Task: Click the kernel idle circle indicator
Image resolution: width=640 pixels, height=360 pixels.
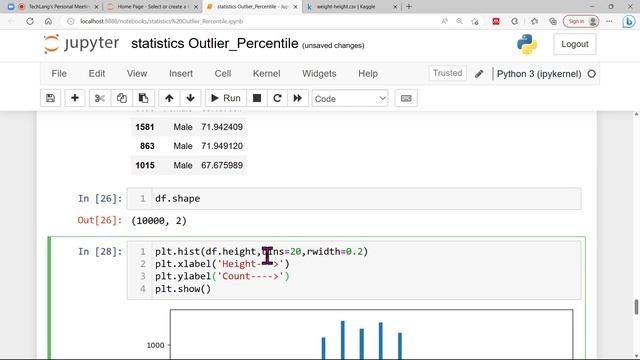Action: (x=591, y=74)
